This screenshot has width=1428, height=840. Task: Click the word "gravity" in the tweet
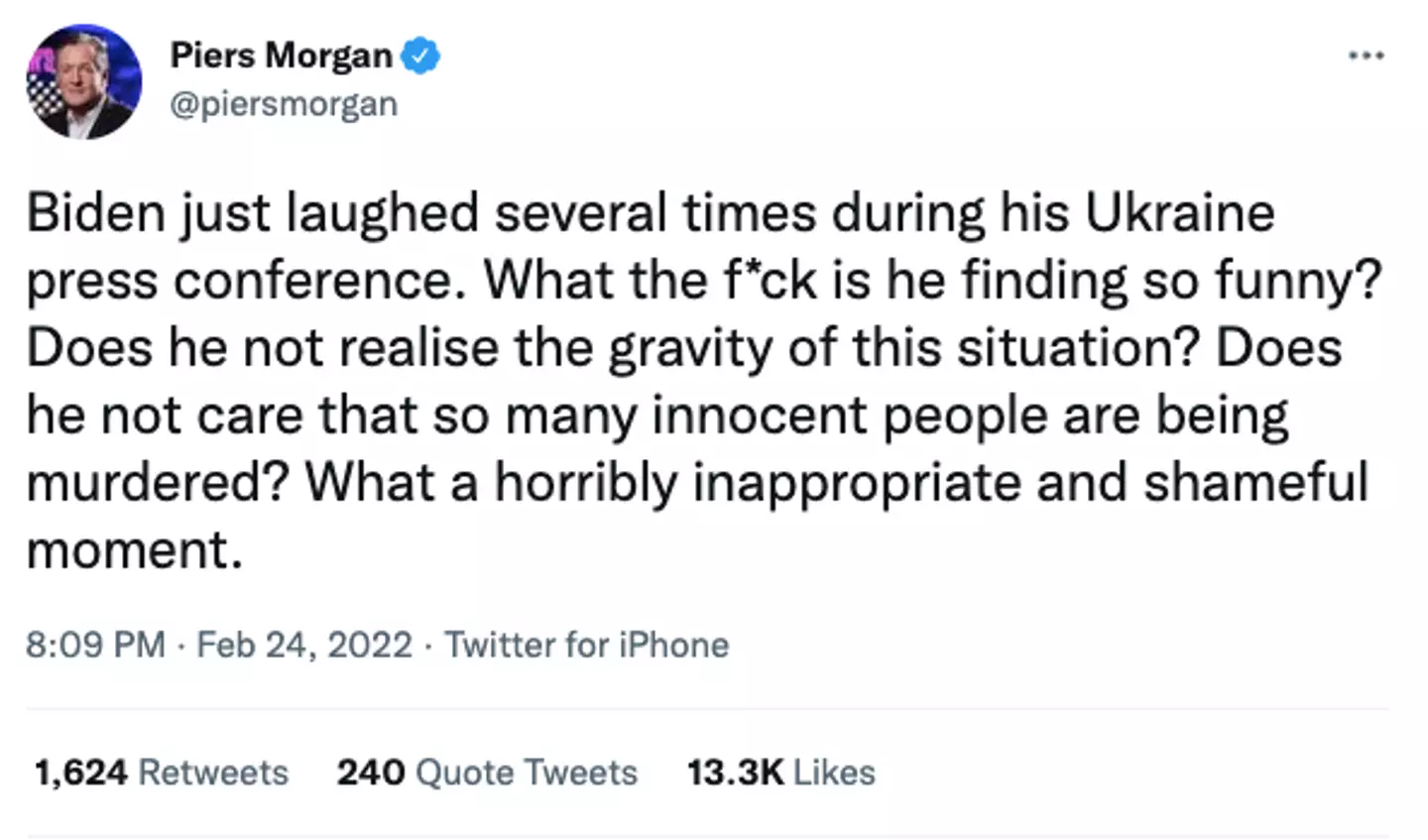tap(689, 349)
